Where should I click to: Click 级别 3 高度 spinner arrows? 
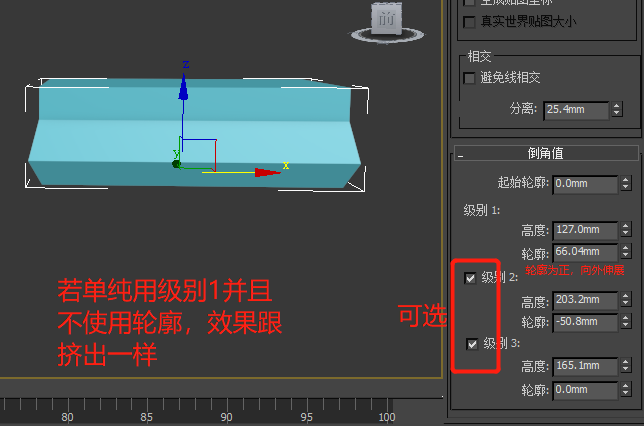pyautogui.click(x=626, y=365)
